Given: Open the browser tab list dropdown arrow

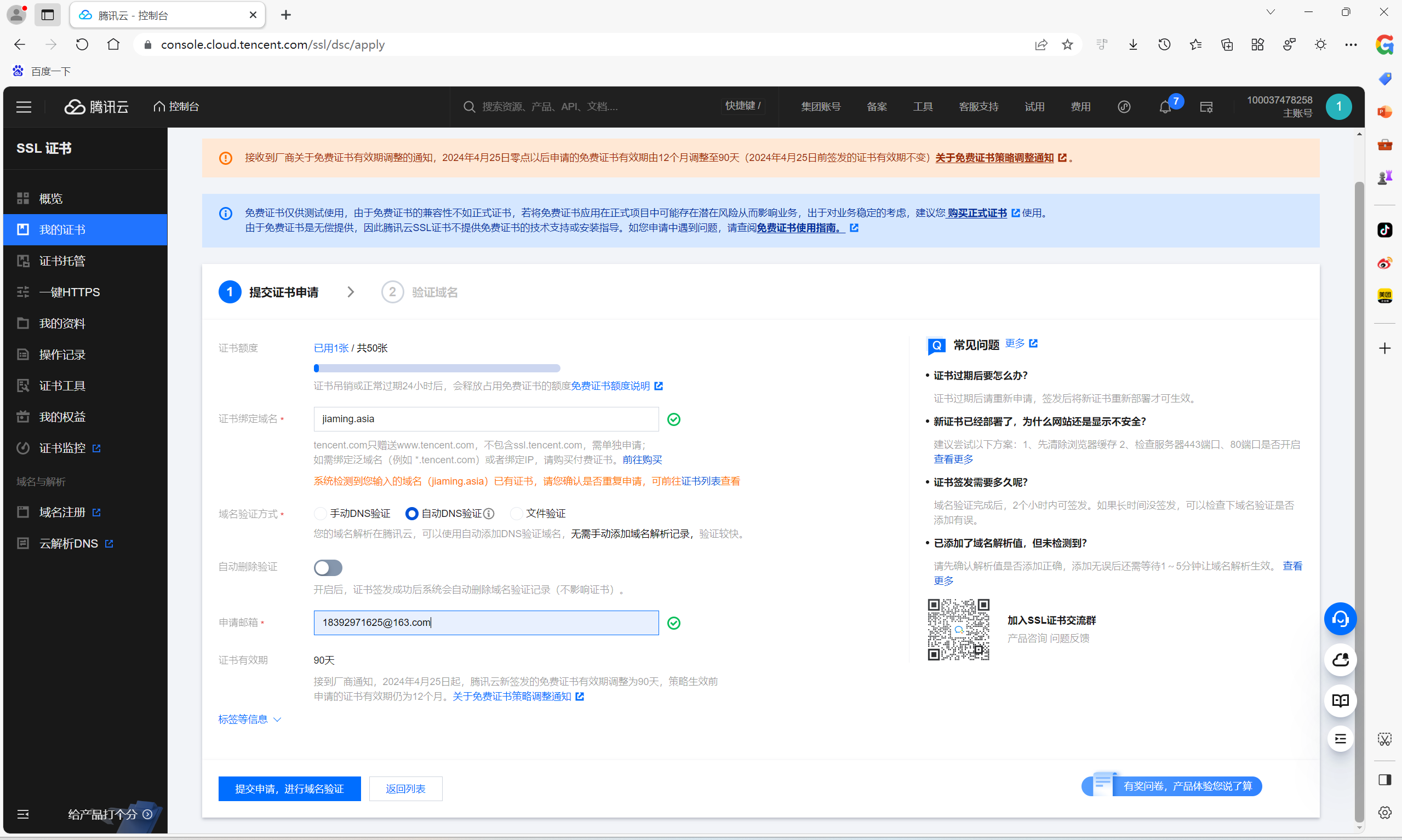Looking at the screenshot, I should click(1270, 13).
